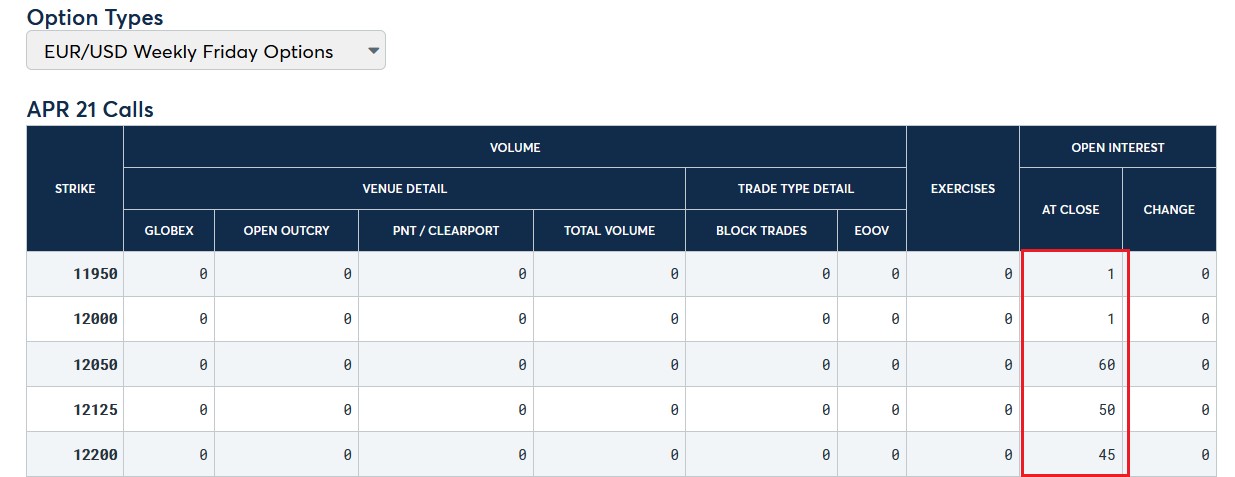Open the EUR/USD Weekly Friday Options dropdown

[x=205, y=51]
